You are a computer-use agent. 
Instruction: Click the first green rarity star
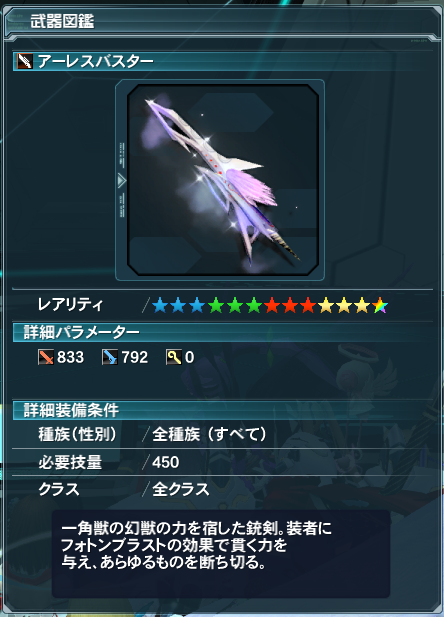(x=216, y=305)
